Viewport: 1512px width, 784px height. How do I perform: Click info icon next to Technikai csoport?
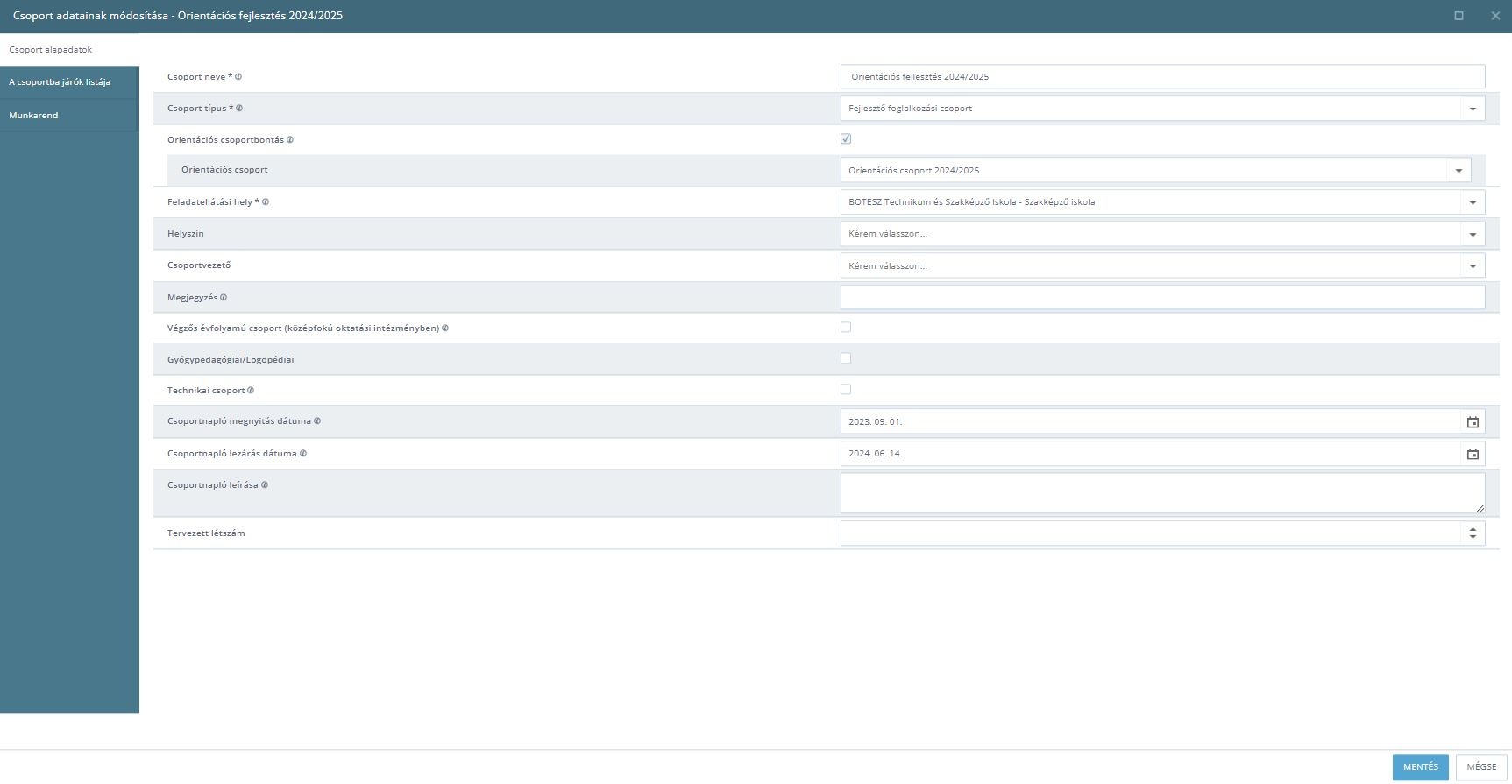[251, 391]
